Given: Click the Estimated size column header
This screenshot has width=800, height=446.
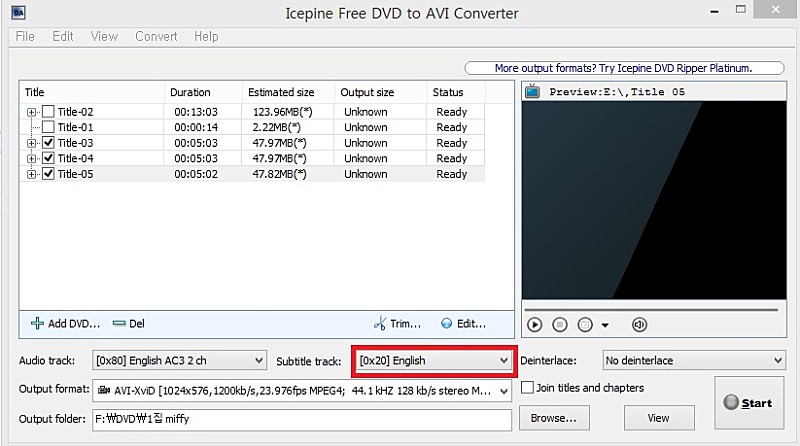Looking at the screenshot, I should [288, 92].
